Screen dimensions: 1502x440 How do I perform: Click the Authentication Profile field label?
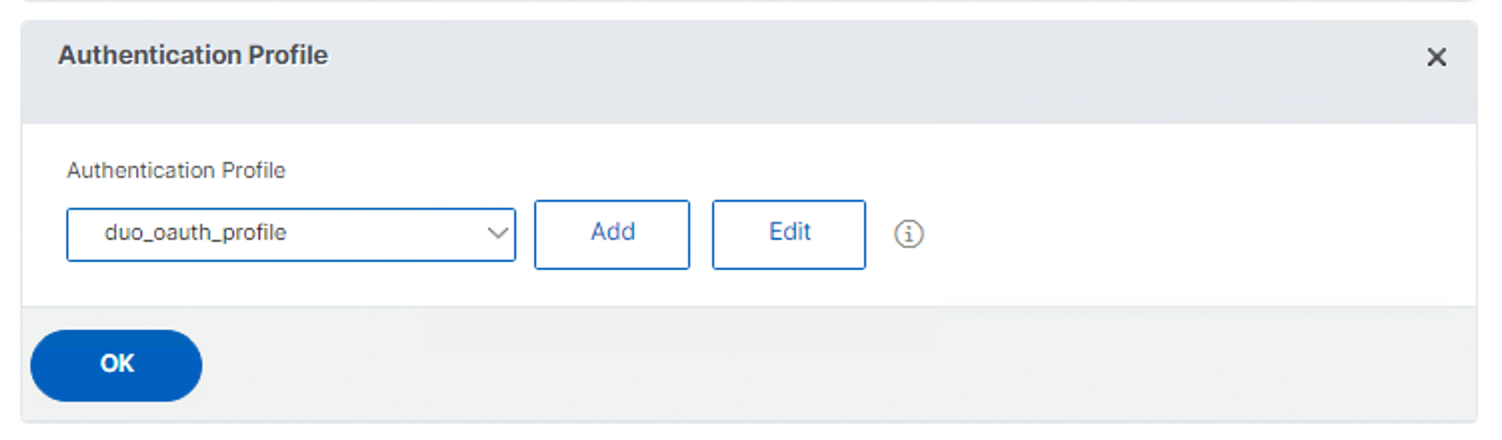pos(176,171)
